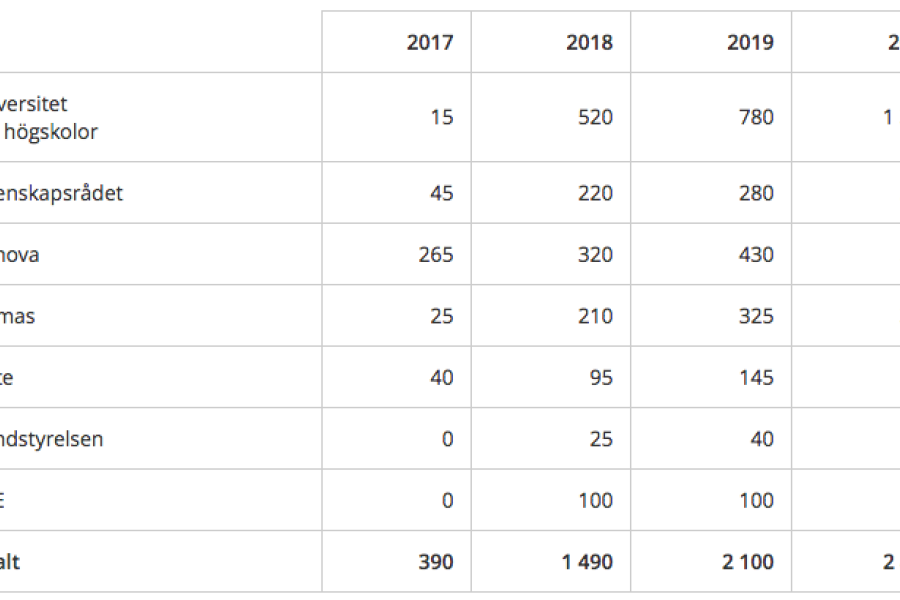Click the total 2019 value 2 100
The width and height of the screenshot is (900, 600).
click(x=748, y=562)
